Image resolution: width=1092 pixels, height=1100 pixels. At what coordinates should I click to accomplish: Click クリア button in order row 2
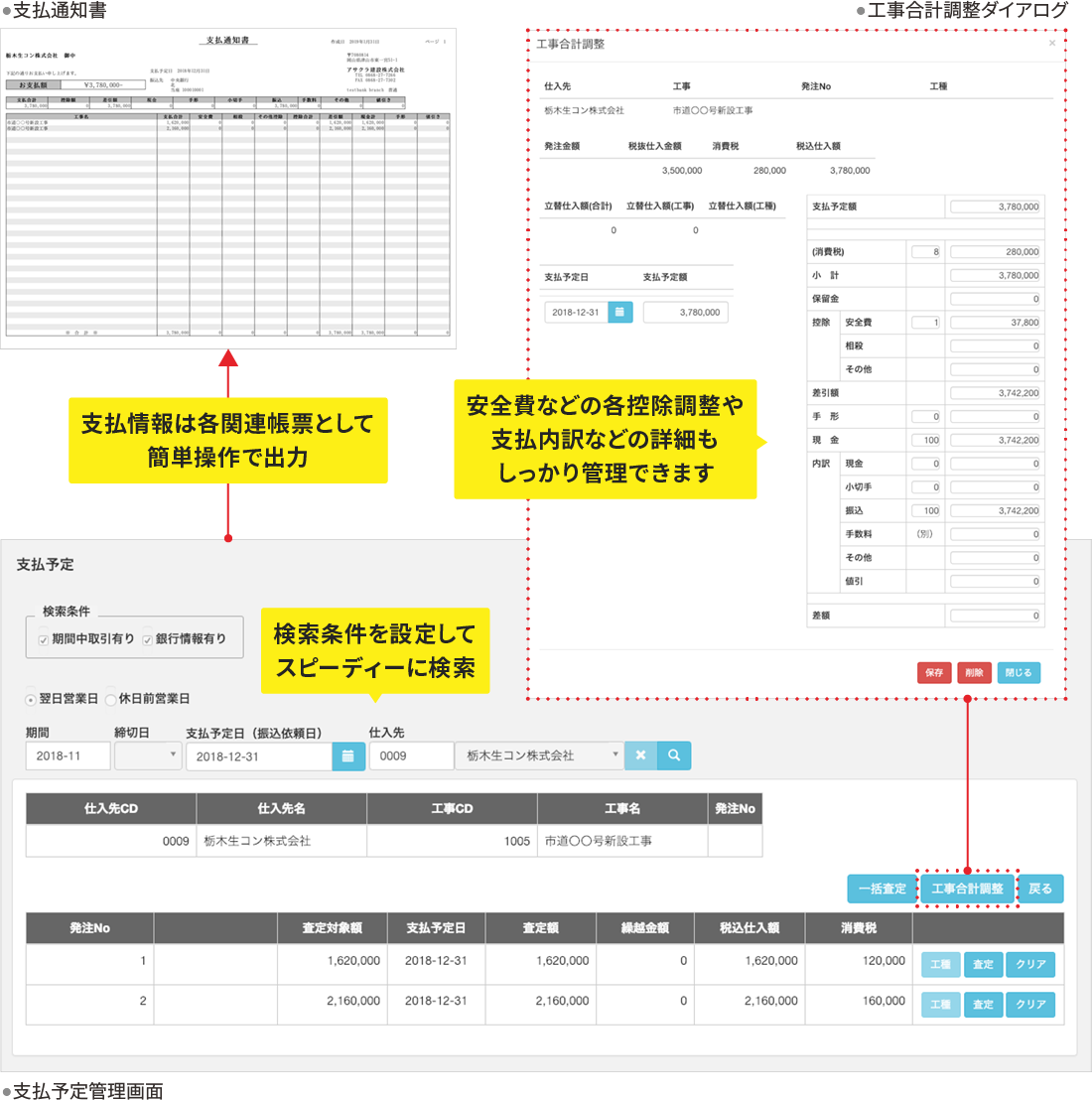click(1030, 1005)
